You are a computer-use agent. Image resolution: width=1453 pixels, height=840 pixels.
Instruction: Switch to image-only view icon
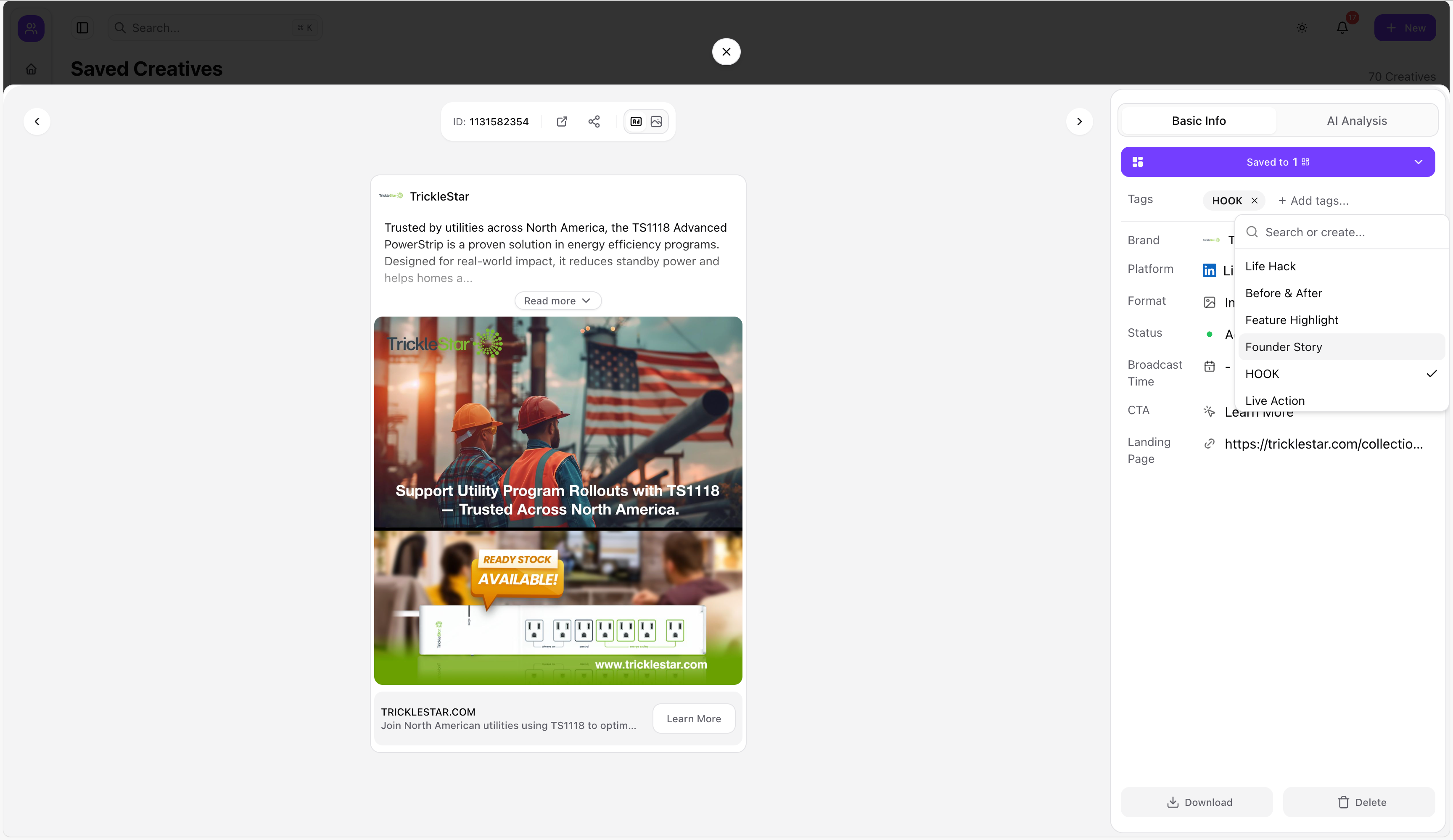[656, 122]
